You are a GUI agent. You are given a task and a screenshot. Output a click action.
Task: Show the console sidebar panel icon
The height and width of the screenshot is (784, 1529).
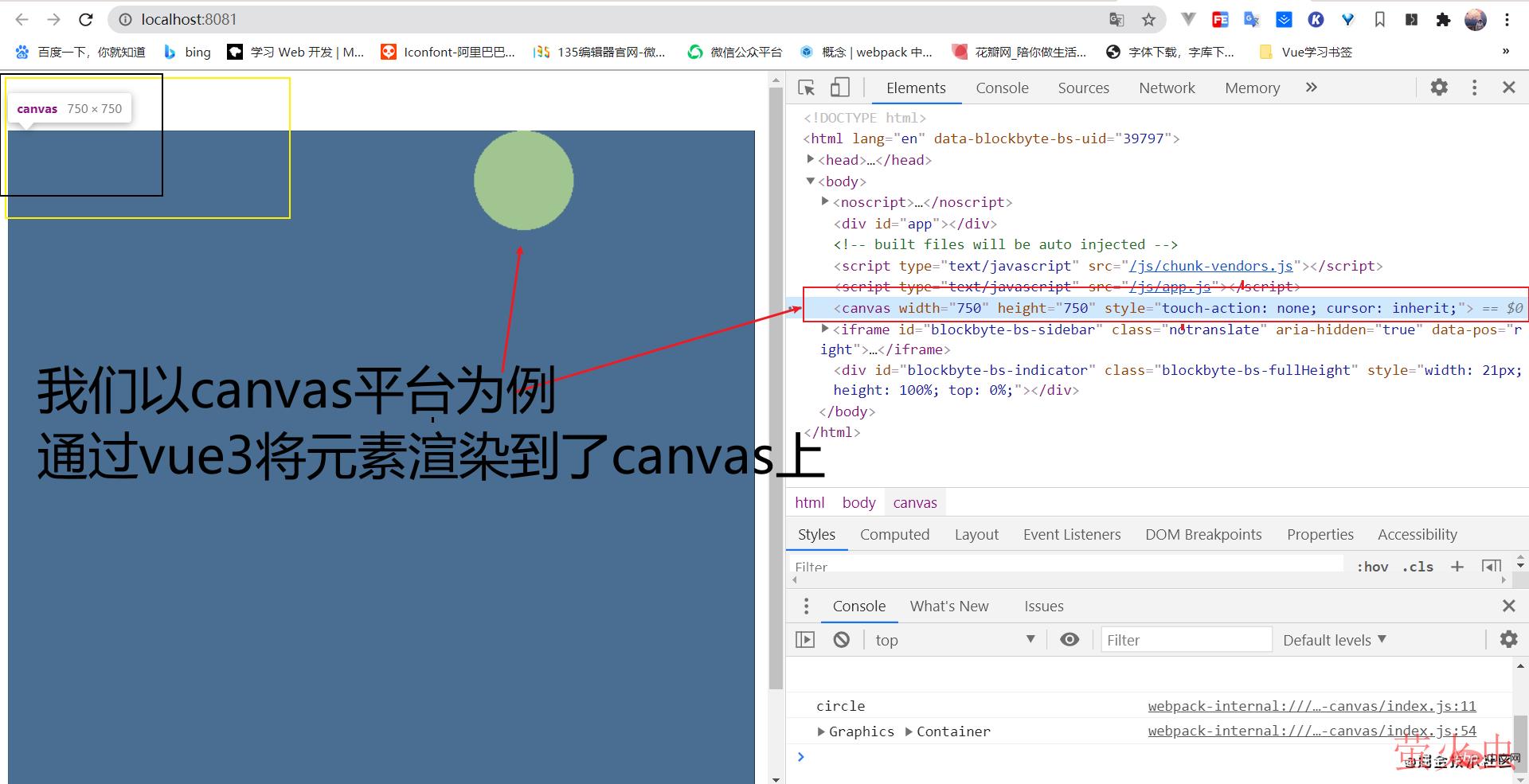pyautogui.click(x=805, y=640)
